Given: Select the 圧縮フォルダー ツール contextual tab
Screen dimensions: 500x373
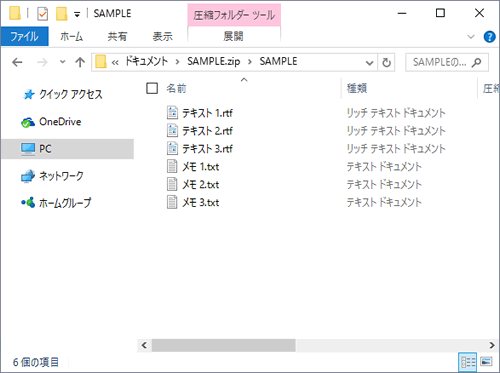Looking at the screenshot, I should pyautogui.click(x=234, y=15).
